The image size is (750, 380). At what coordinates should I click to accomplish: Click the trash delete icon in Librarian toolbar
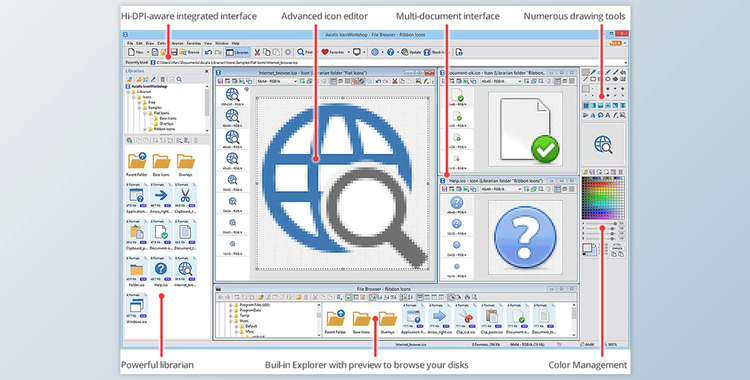coord(163,79)
